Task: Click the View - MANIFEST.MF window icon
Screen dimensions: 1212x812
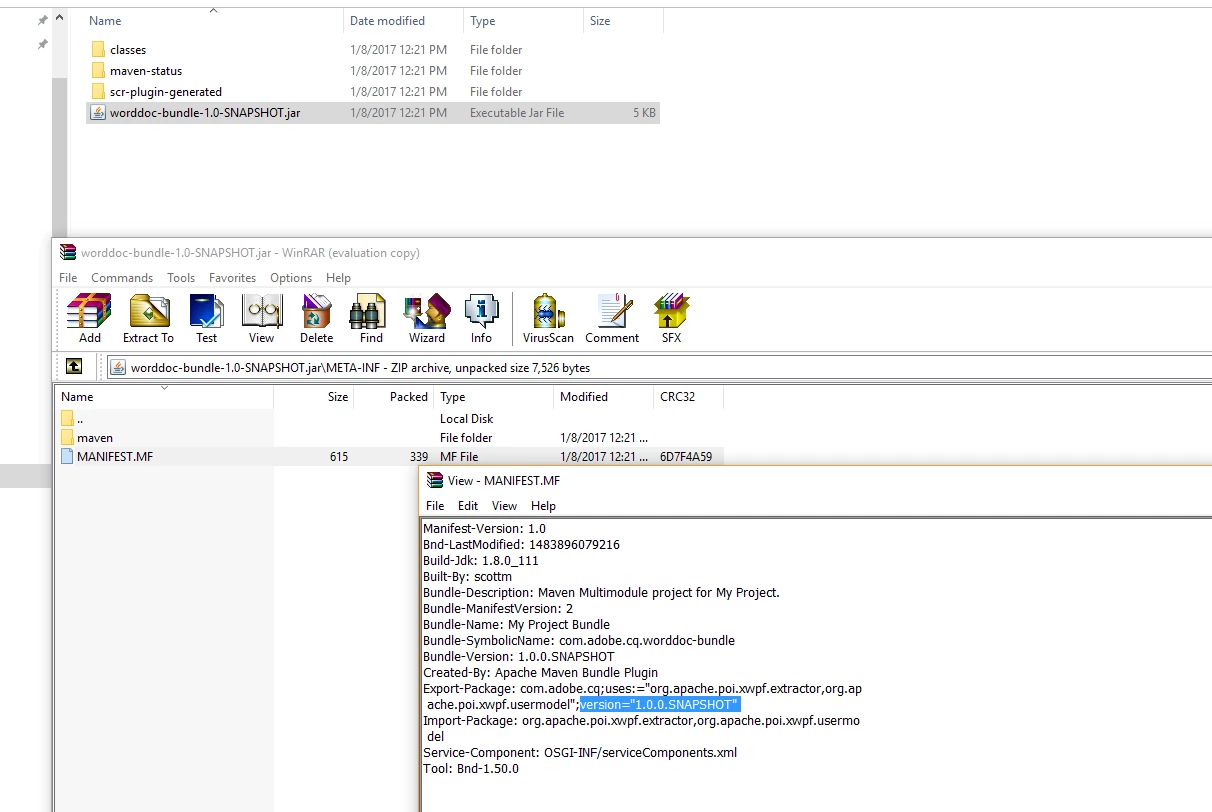Action: [435, 480]
